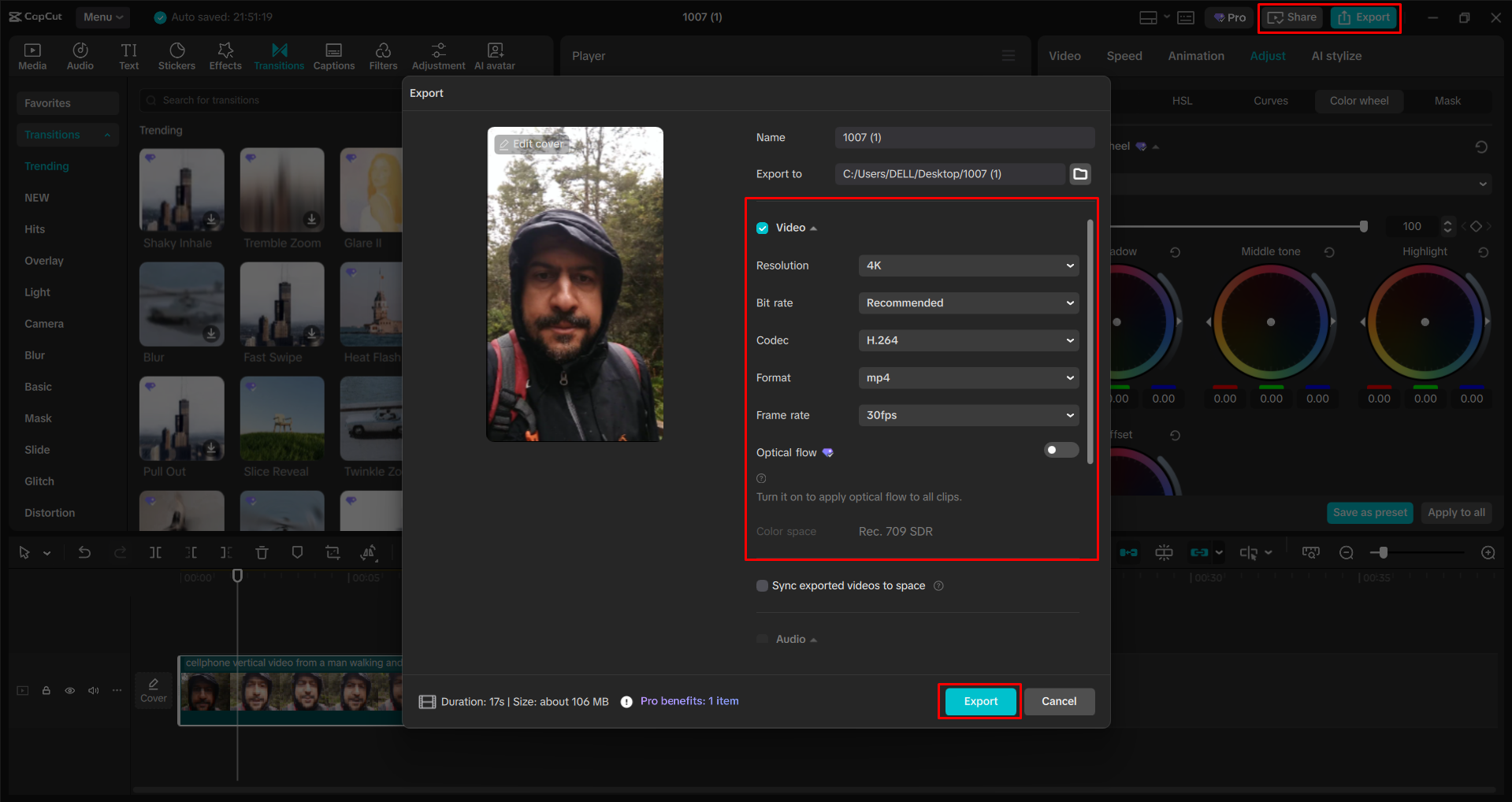
Task: Click the Save as preset button
Action: 1369,512
